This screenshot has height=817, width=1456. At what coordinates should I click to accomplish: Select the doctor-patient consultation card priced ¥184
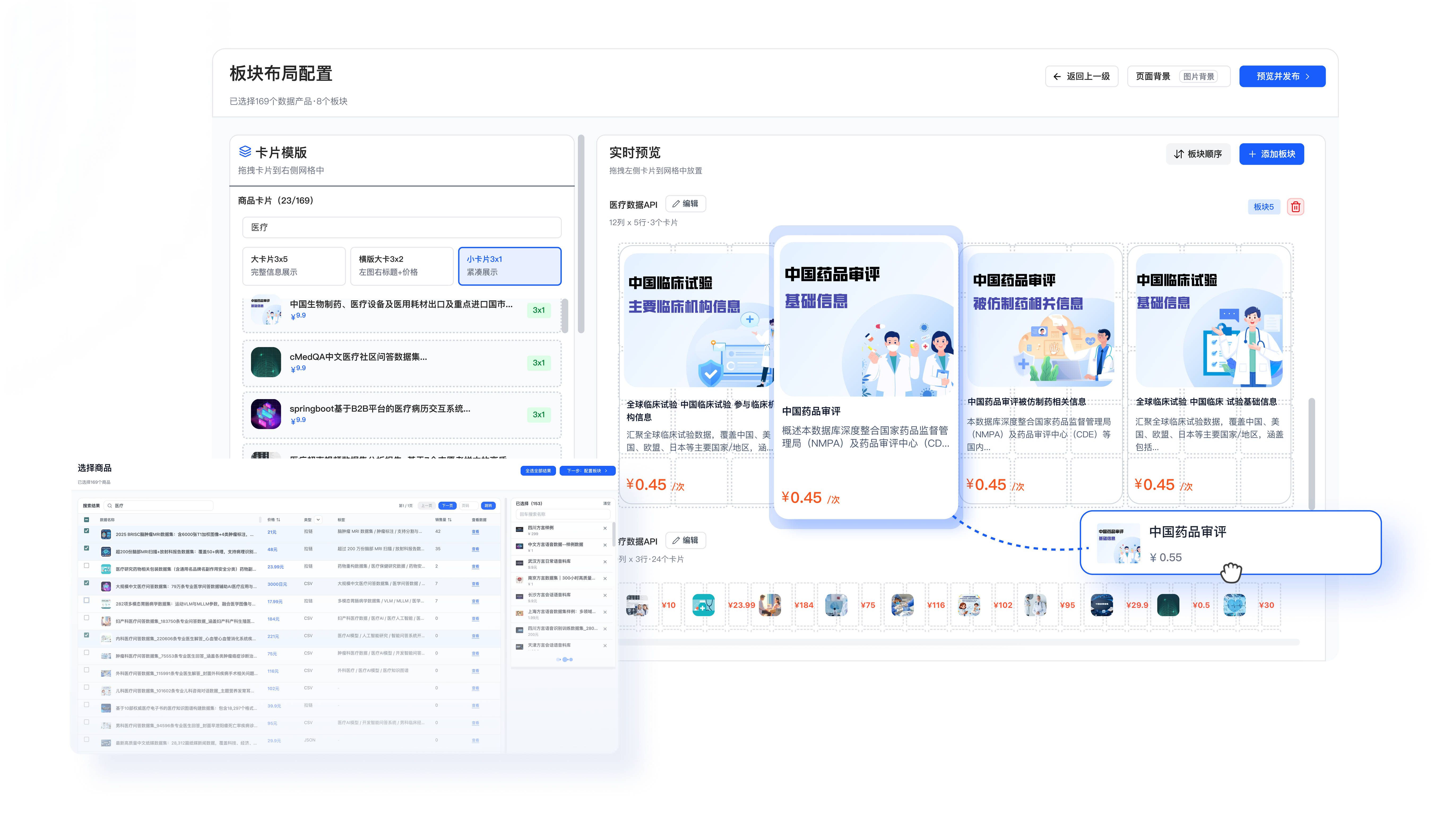[x=770, y=605]
